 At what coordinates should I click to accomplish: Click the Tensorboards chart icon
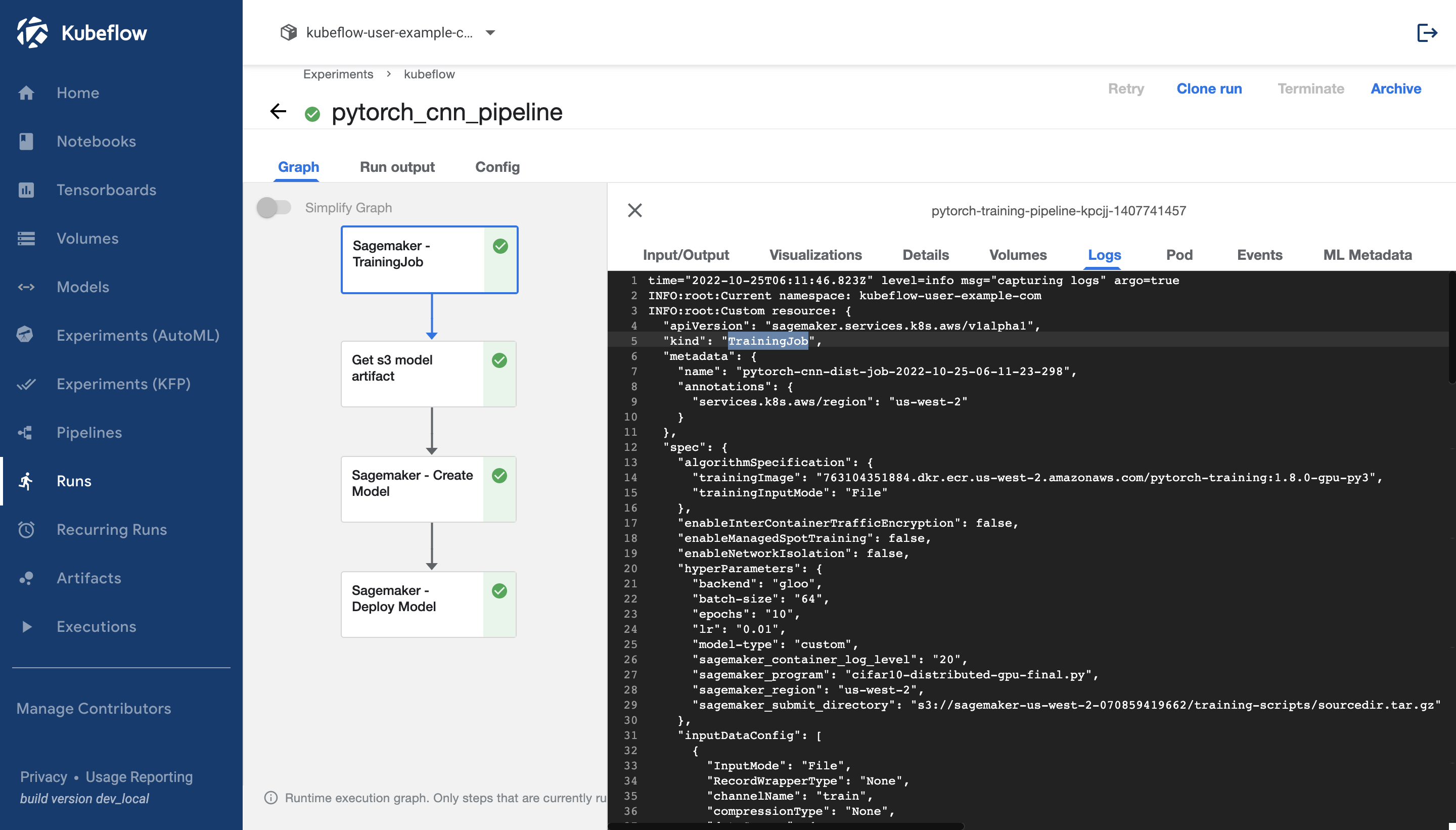coord(26,190)
